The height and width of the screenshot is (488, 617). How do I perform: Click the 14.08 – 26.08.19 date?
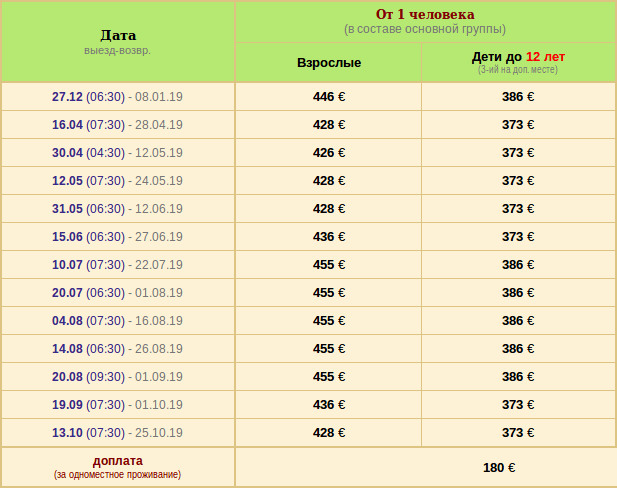[67, 349]
